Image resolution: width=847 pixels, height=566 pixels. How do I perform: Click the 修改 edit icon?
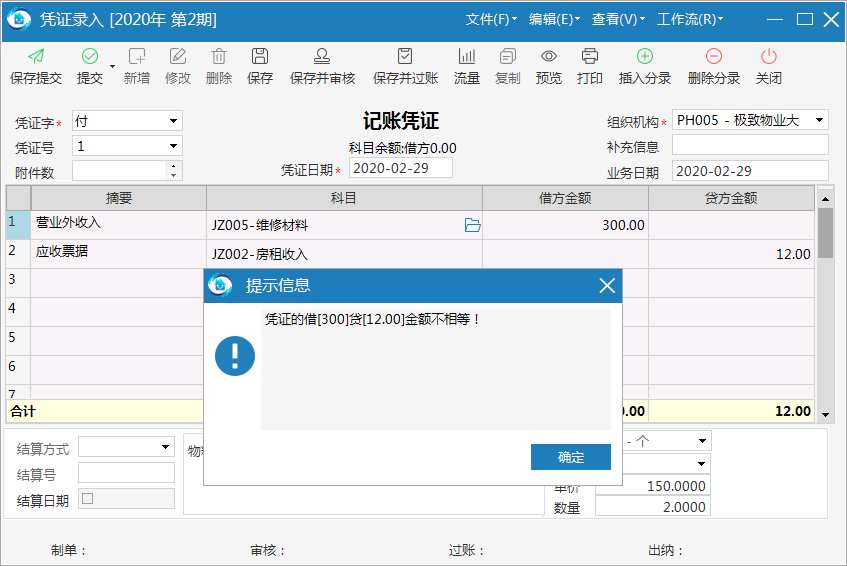pyautogui.click(x=178, y=56)
